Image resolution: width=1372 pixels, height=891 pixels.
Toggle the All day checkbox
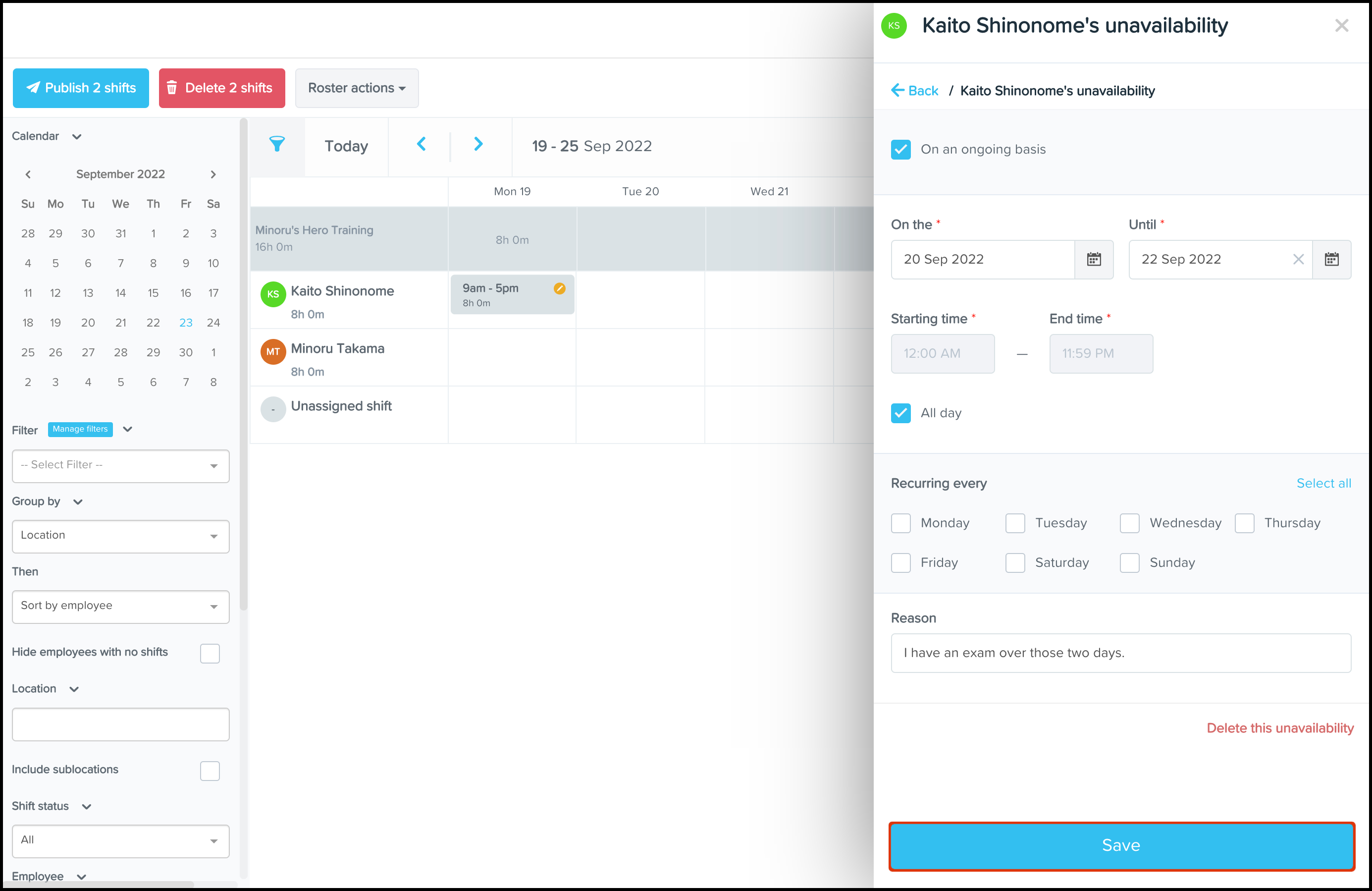coord(900,413)
